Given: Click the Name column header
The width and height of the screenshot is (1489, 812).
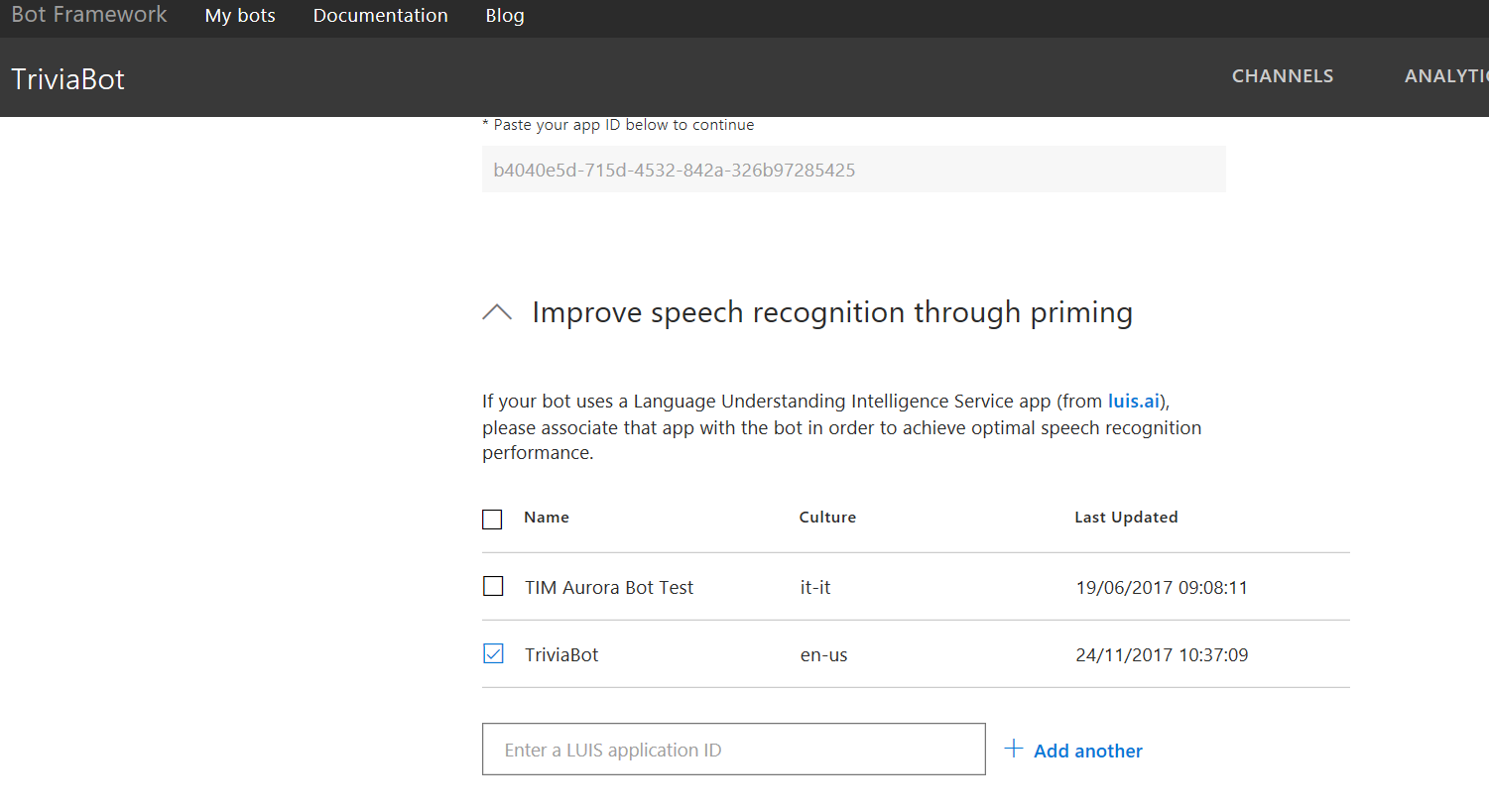Looking at the screenshot, I should point(547,518).
